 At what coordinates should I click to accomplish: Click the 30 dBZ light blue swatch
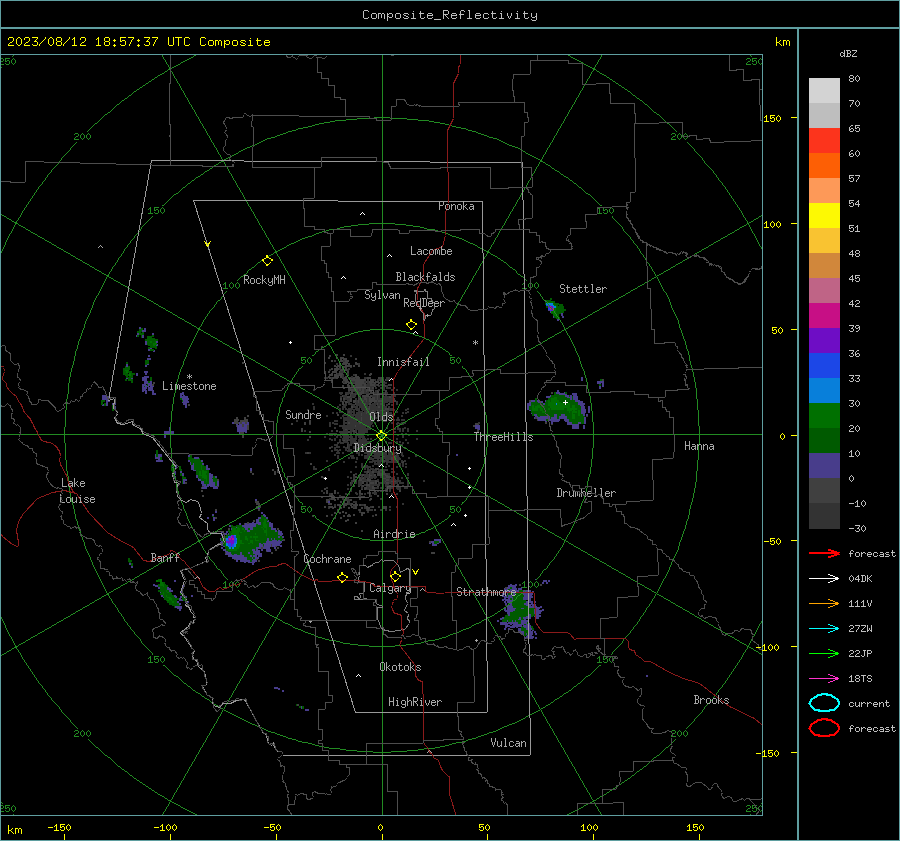[x=824, y=390]
